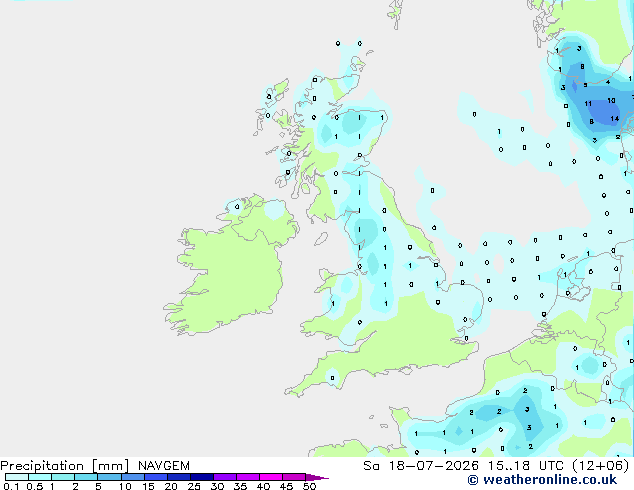Image resolution: width=634 pixels, height=490 pixels.
Task: Click legend tick label '0.1'
Action: tap(11, 486)
